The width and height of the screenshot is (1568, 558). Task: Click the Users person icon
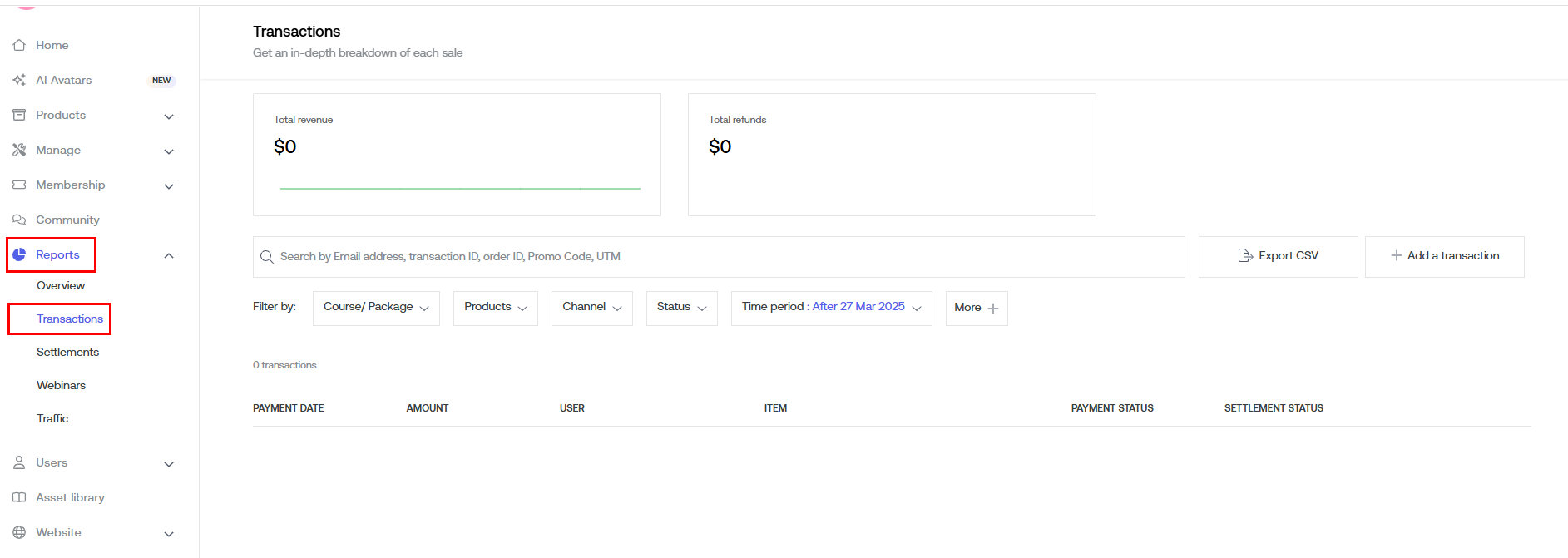pyautogui.click(x=19, y=462)
